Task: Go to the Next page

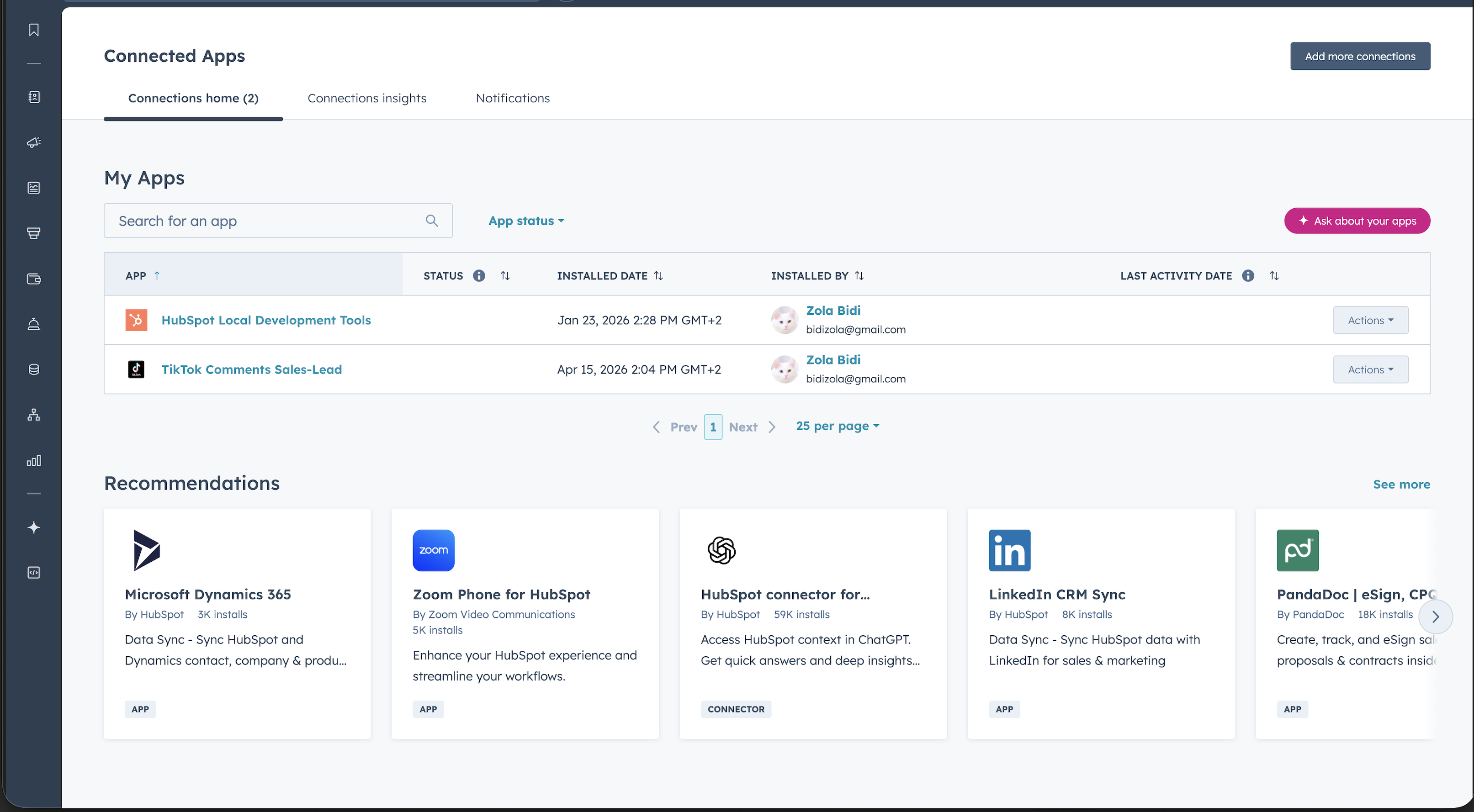Action: click(x=752, y=427)
